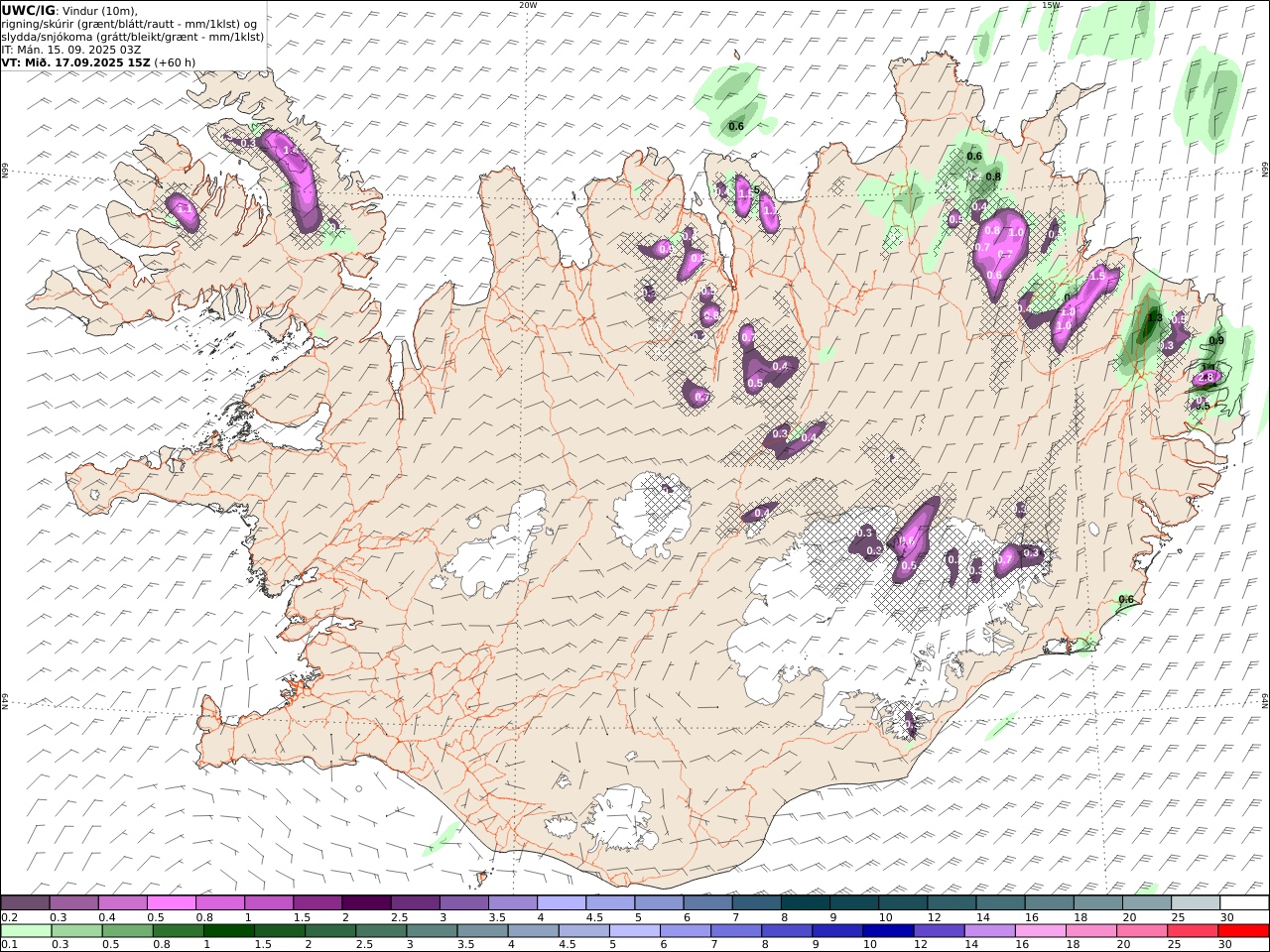This screenshot has width=1270, height=952.
Task: Click the white 30 swatch ending the upper scale
Action: [1244, 903]
